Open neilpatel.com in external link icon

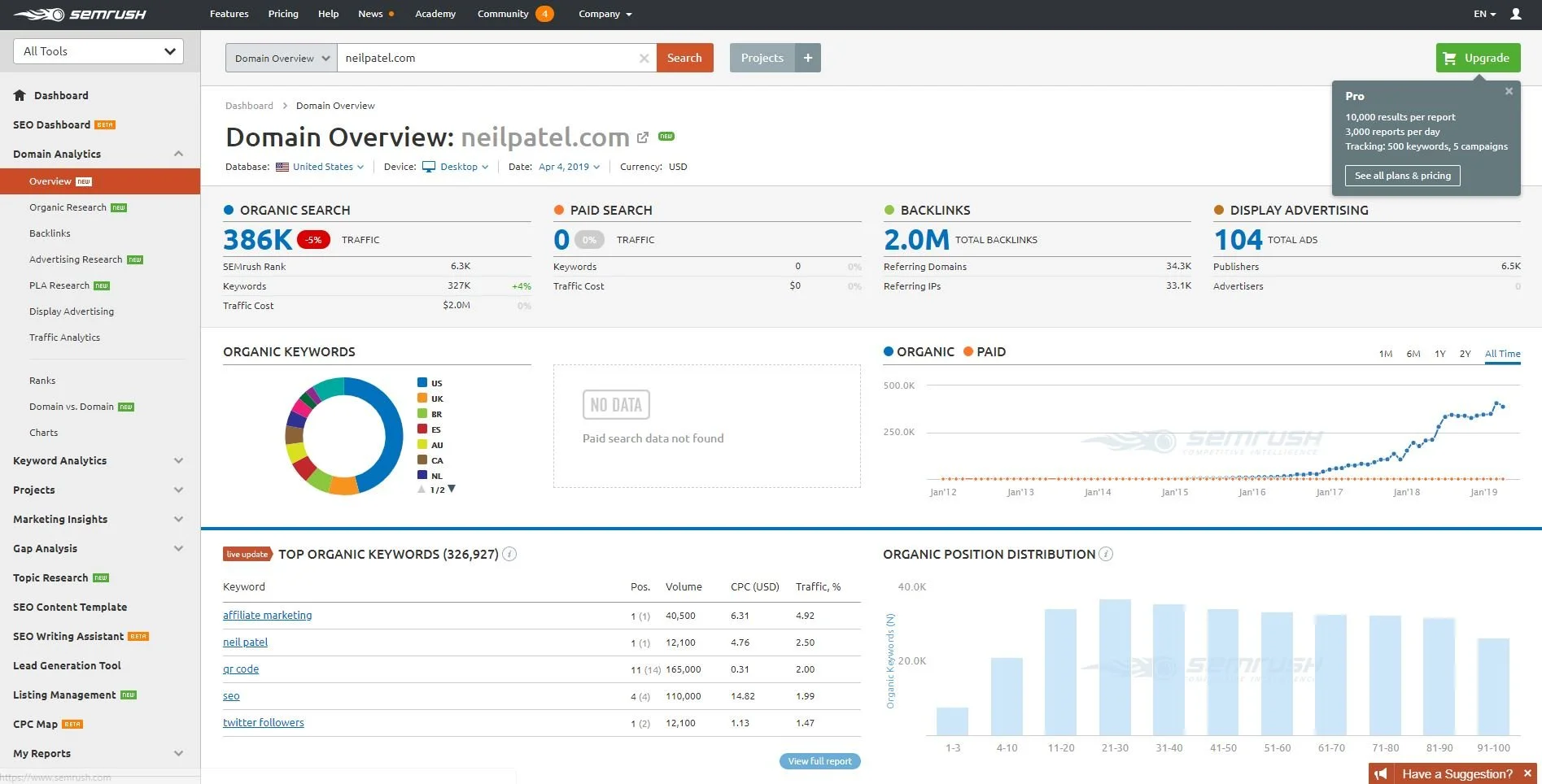click(643, 137)
